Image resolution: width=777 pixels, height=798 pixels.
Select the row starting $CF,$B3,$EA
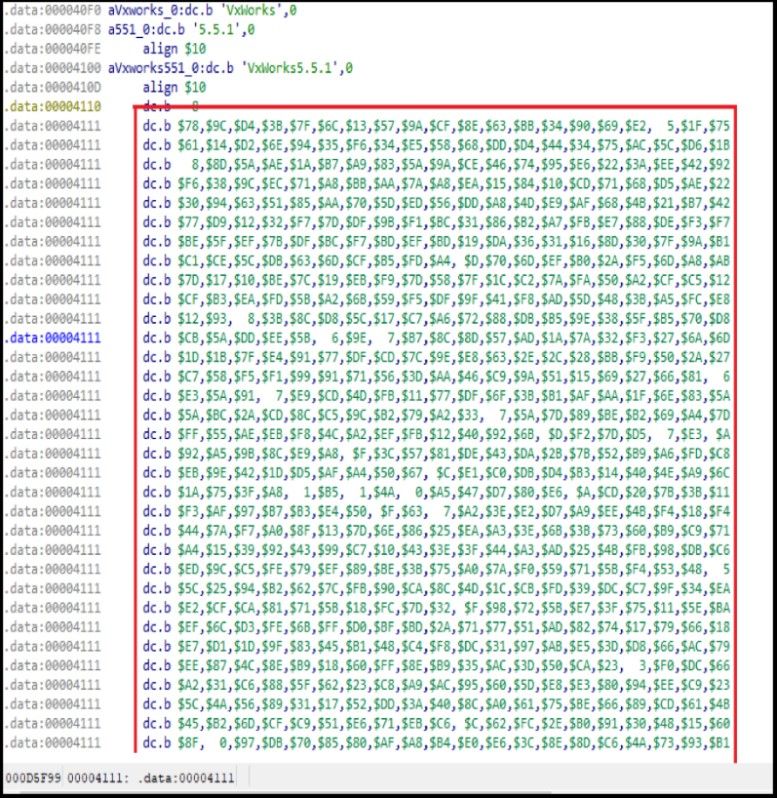coord(436,299)
